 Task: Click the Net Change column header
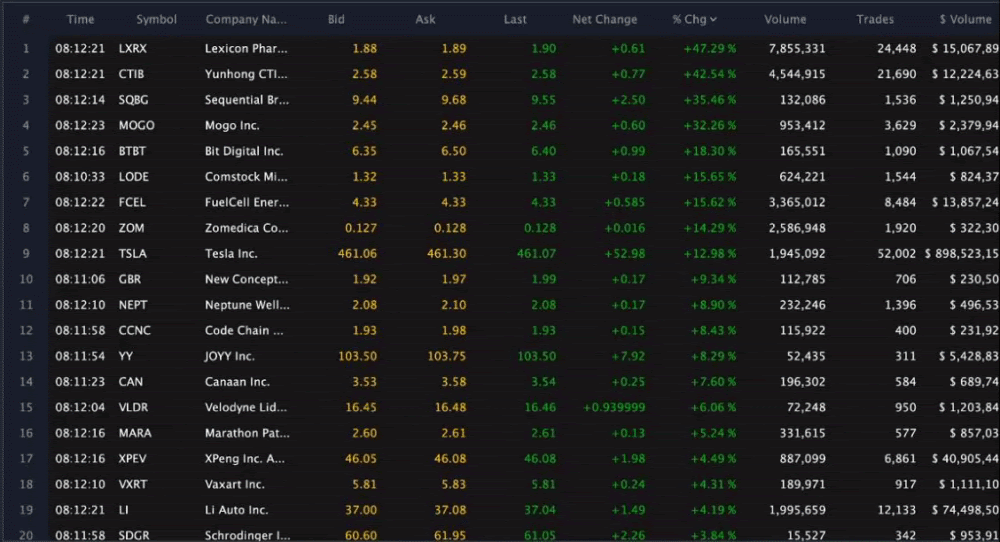605,19
